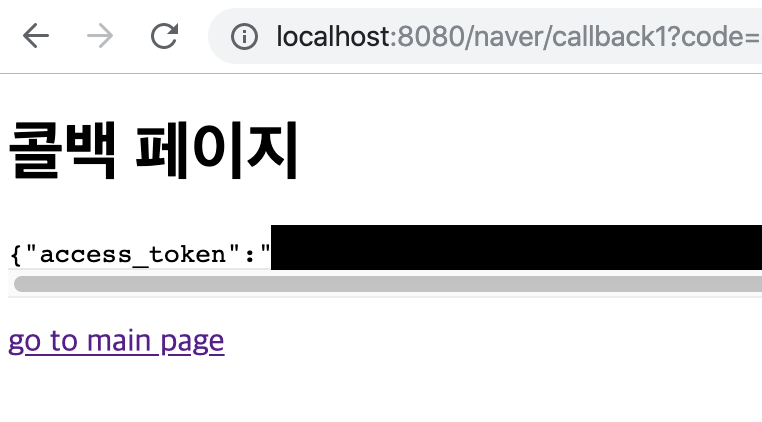Reload the callback page
The width and height of the screenshot is (762, 422).
click(x=164, y=36)
